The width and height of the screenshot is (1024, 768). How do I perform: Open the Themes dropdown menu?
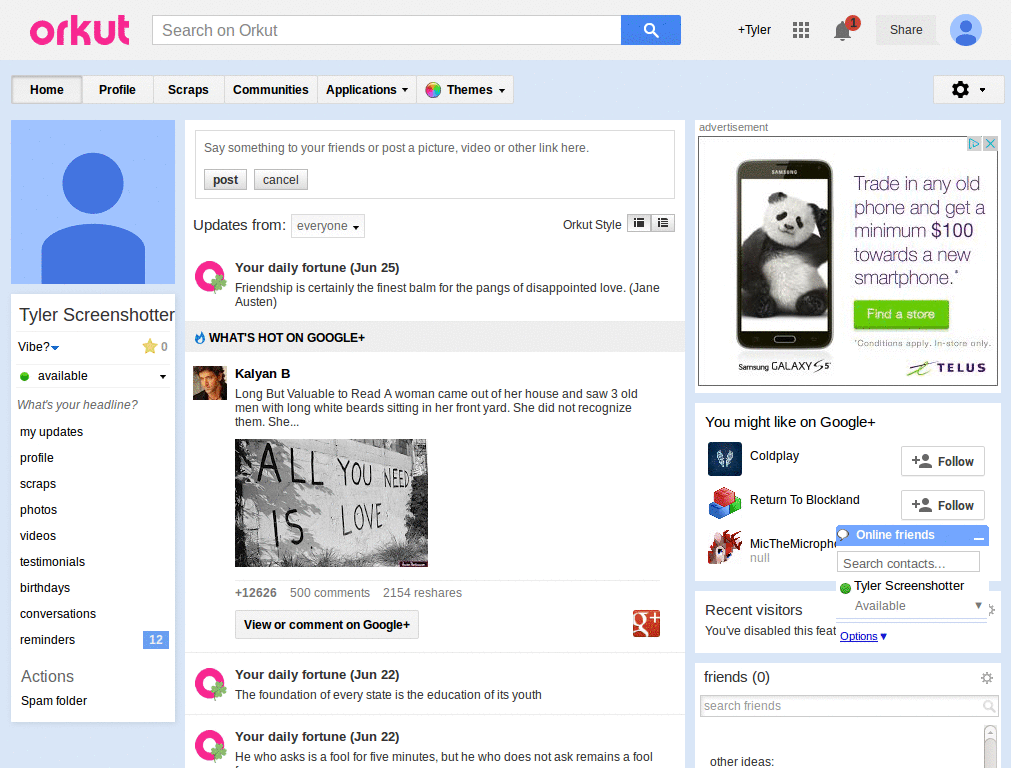(x=465, y=90)
